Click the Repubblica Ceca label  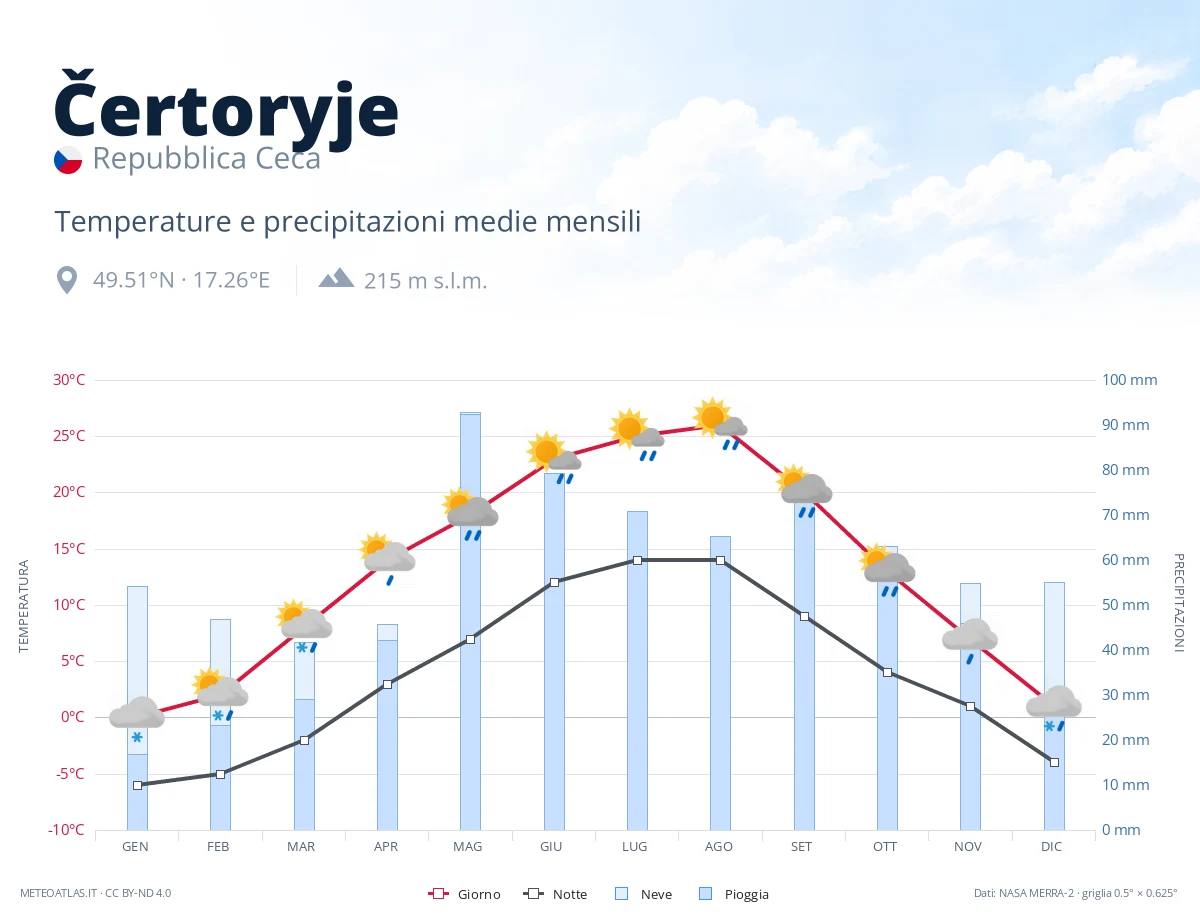click(x=207, y=159)
